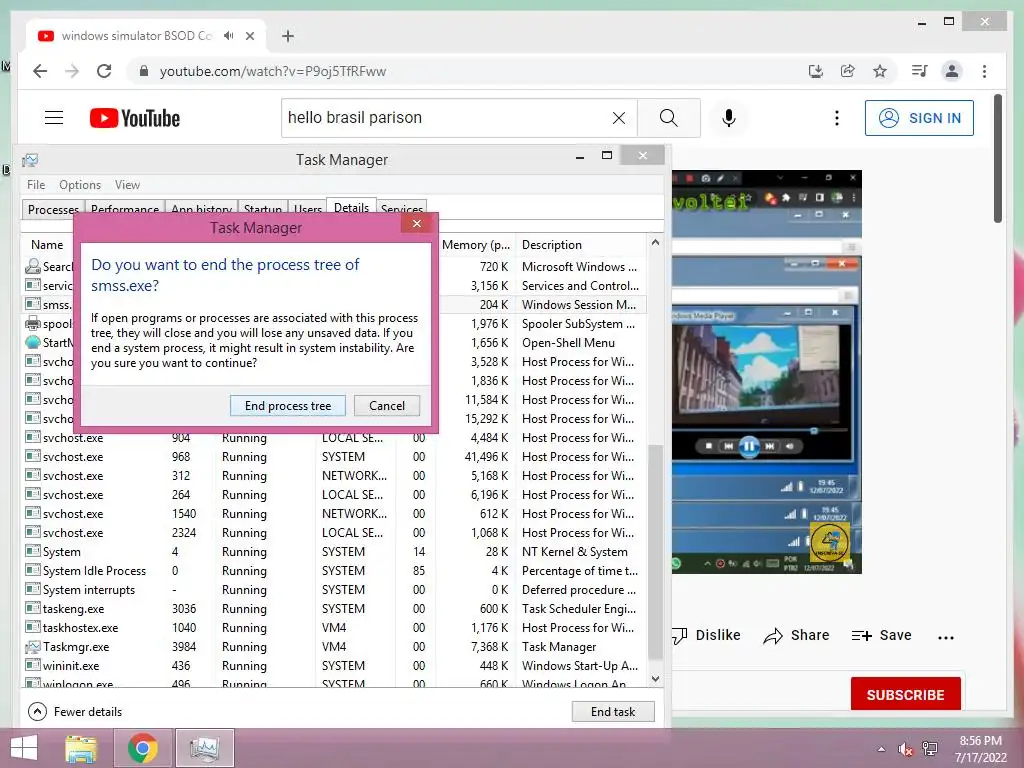The height and width of the screenshot is (768, 1024).
Task: Open Task Manager View menu
Action: tap(127, 185)
